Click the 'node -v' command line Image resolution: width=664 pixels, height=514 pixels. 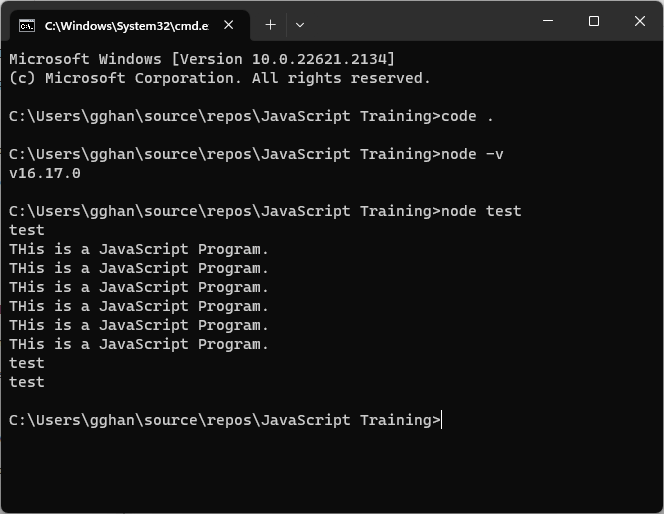click(x=256, y=154)
